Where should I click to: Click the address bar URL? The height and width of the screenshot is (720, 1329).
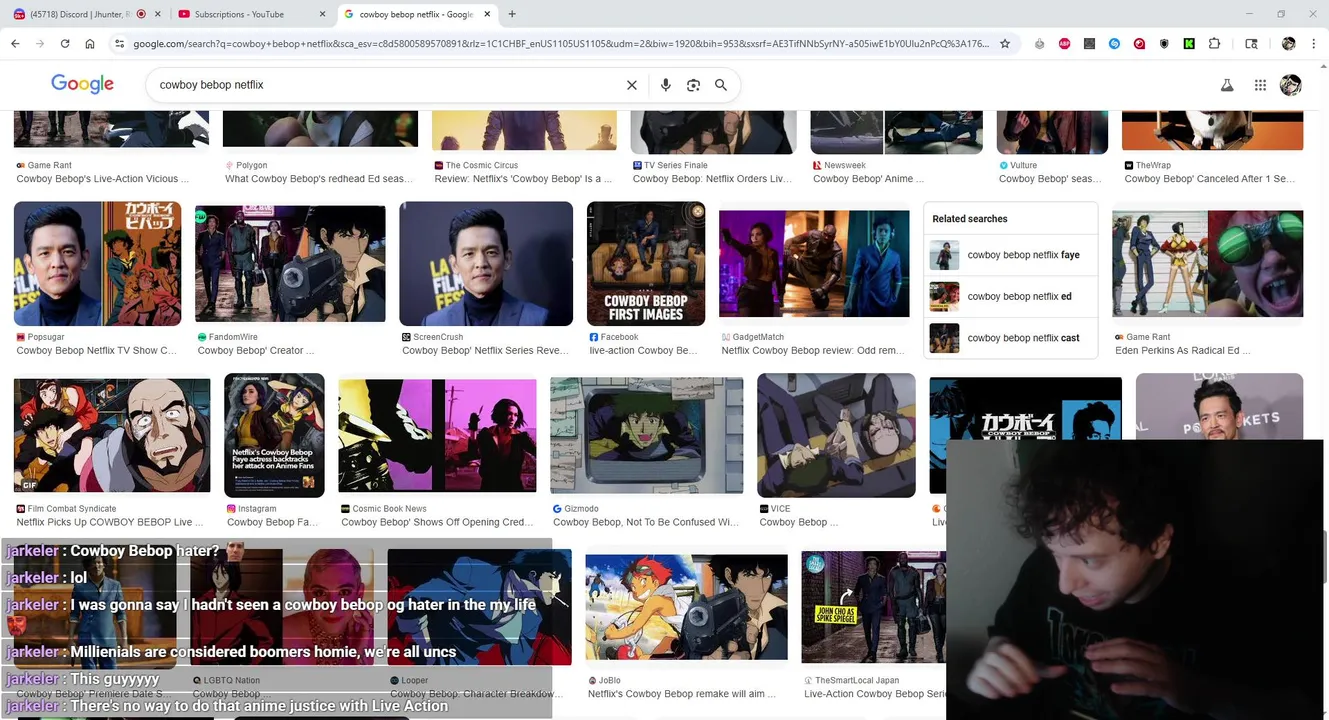click(560, 44)
